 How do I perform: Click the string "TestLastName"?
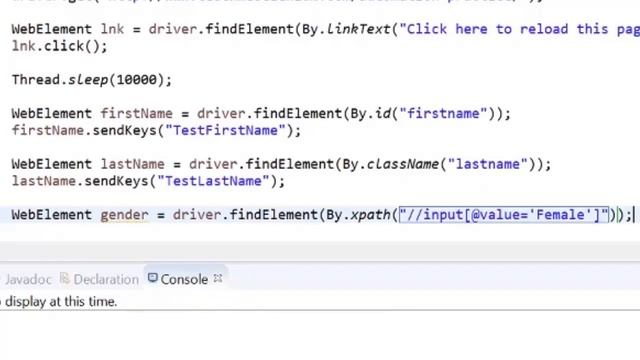tap(213, 181)
